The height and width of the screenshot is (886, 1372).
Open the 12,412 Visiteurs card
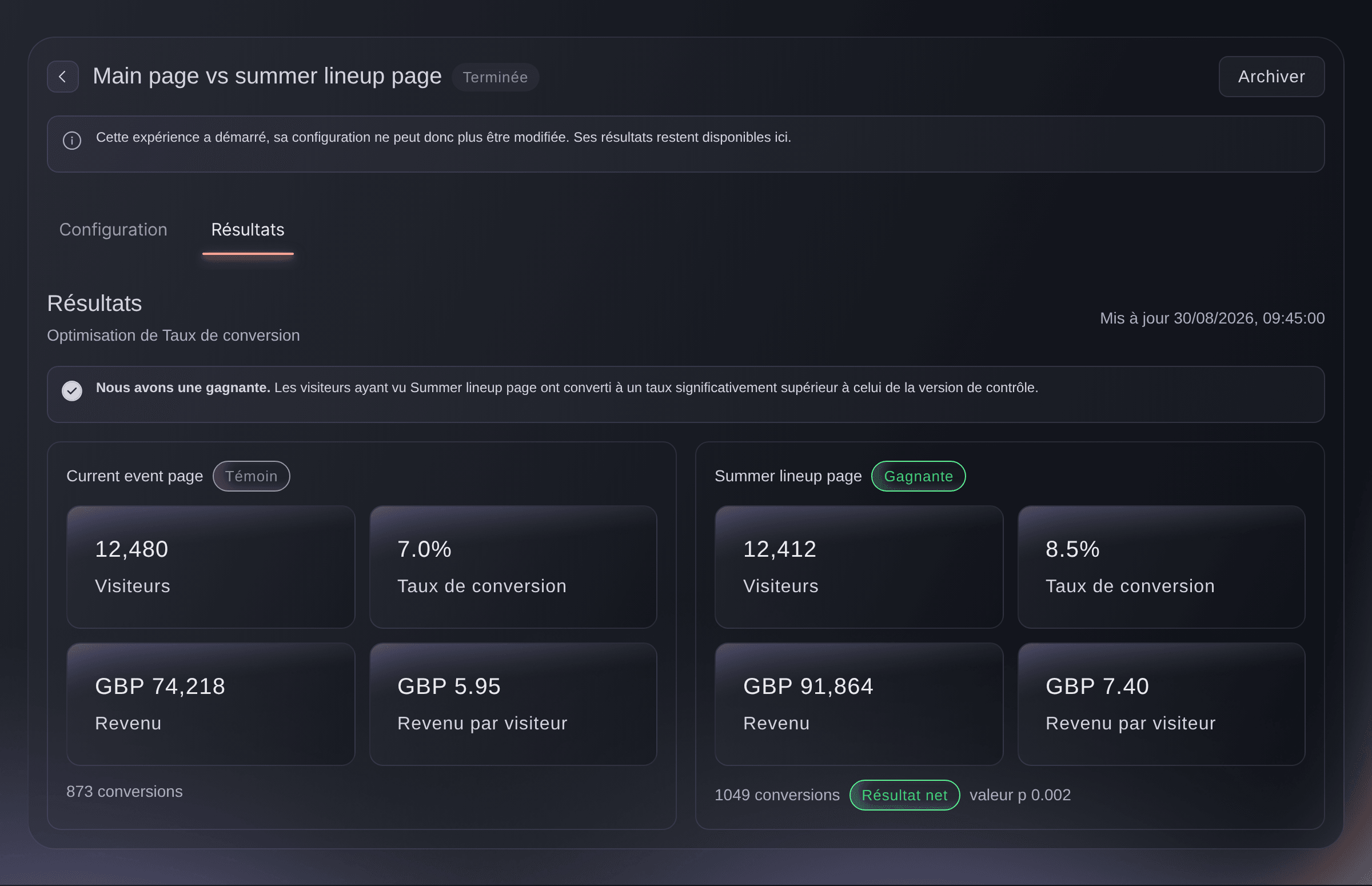(859, 566)
